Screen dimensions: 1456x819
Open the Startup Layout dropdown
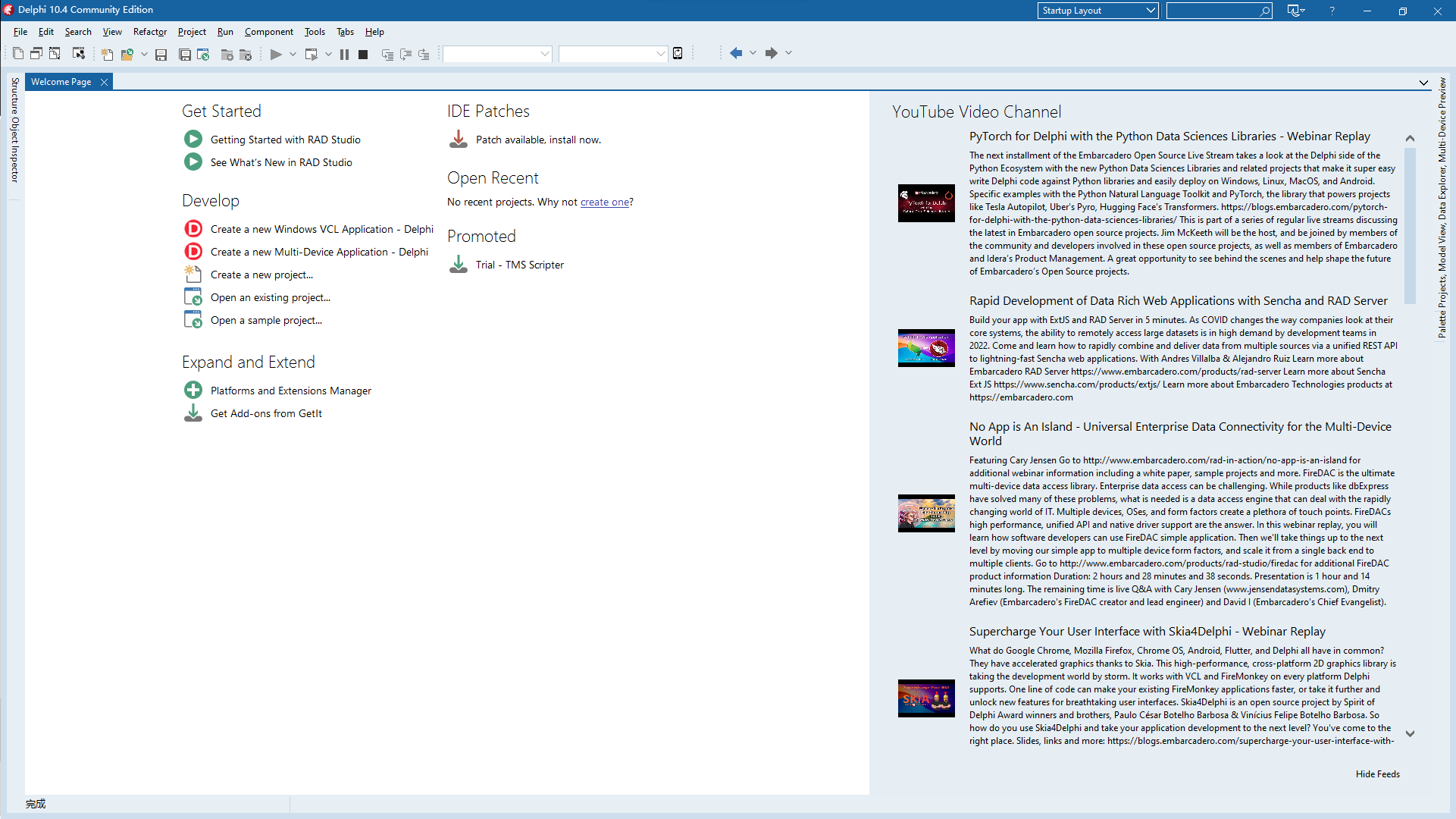click(1097, 11)
